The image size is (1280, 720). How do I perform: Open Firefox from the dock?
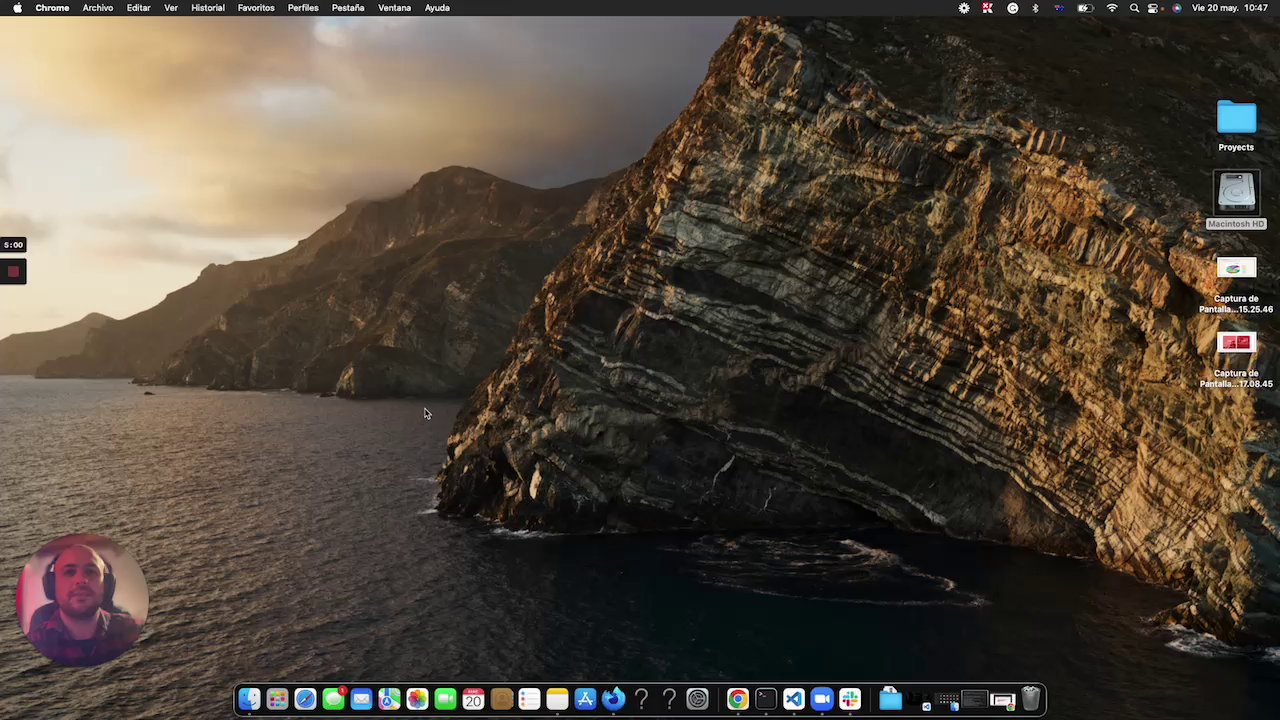pos(613,700)
